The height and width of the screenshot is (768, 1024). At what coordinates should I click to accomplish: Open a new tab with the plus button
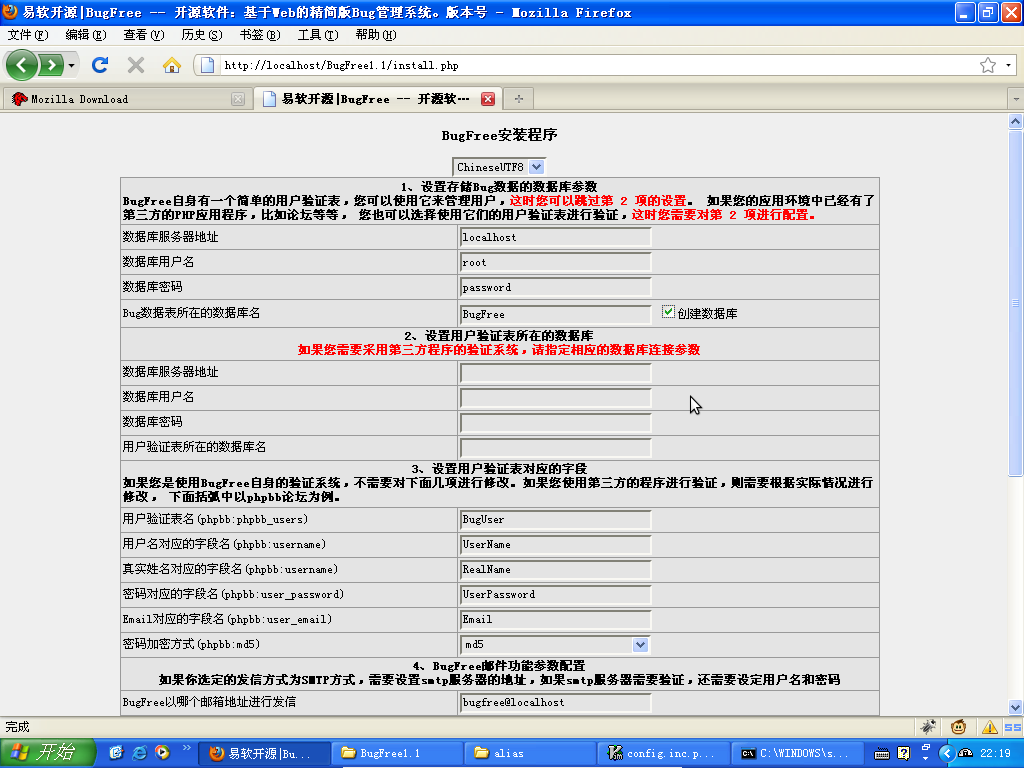click(x=519, y=99)
